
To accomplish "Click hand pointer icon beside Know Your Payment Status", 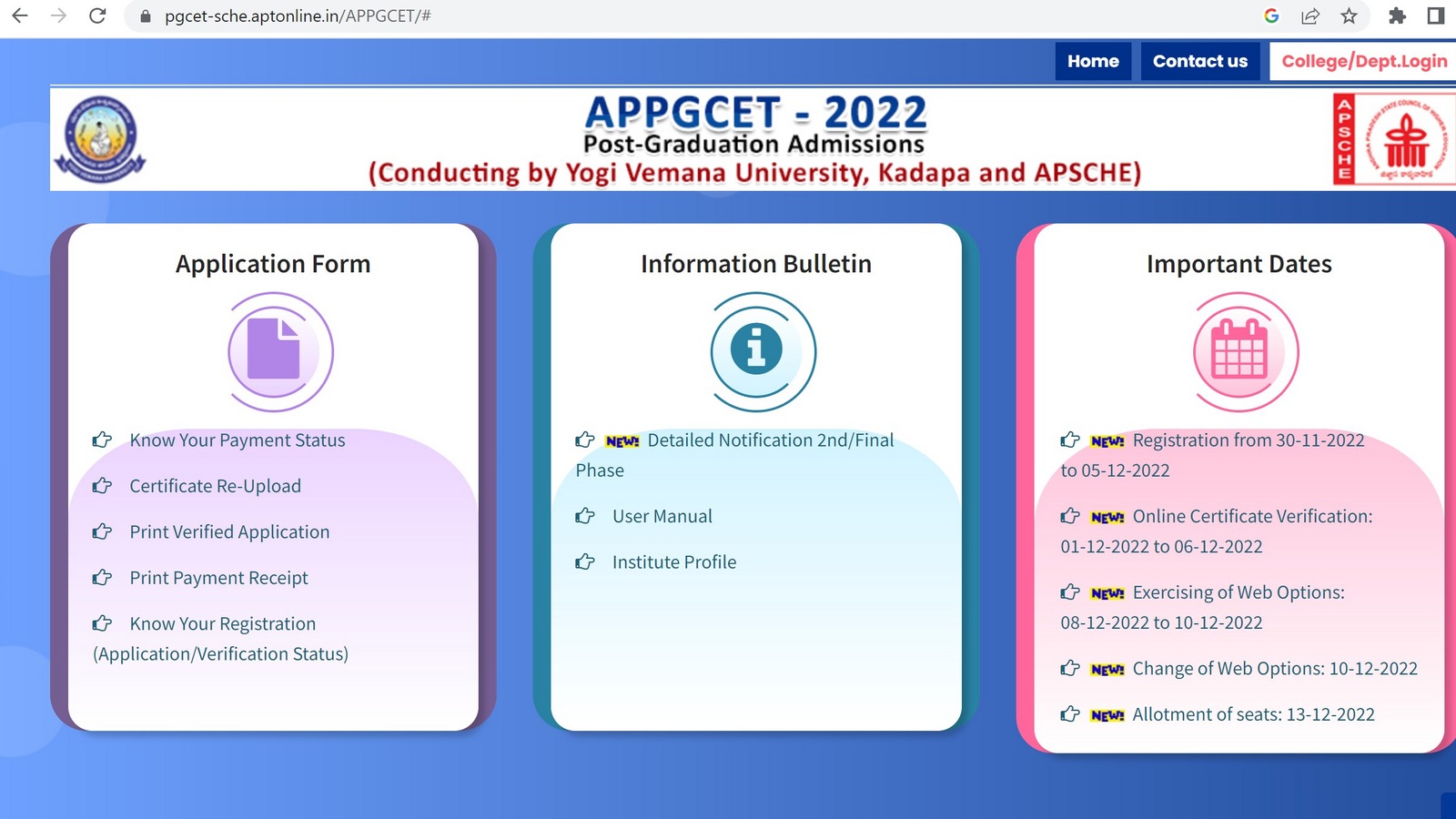I will pyautogui.click(x=102, y=440).
